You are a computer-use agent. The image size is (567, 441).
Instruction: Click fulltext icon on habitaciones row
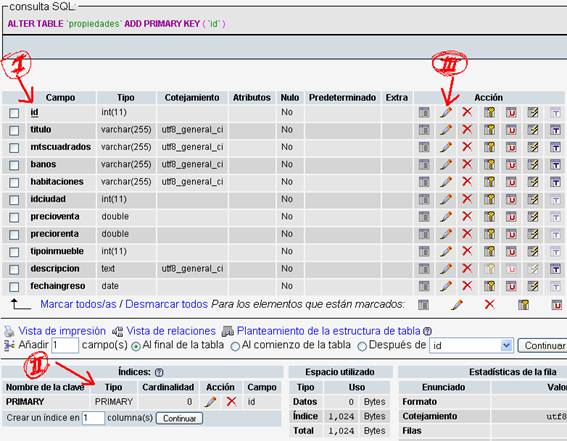(x=555, y=181)
